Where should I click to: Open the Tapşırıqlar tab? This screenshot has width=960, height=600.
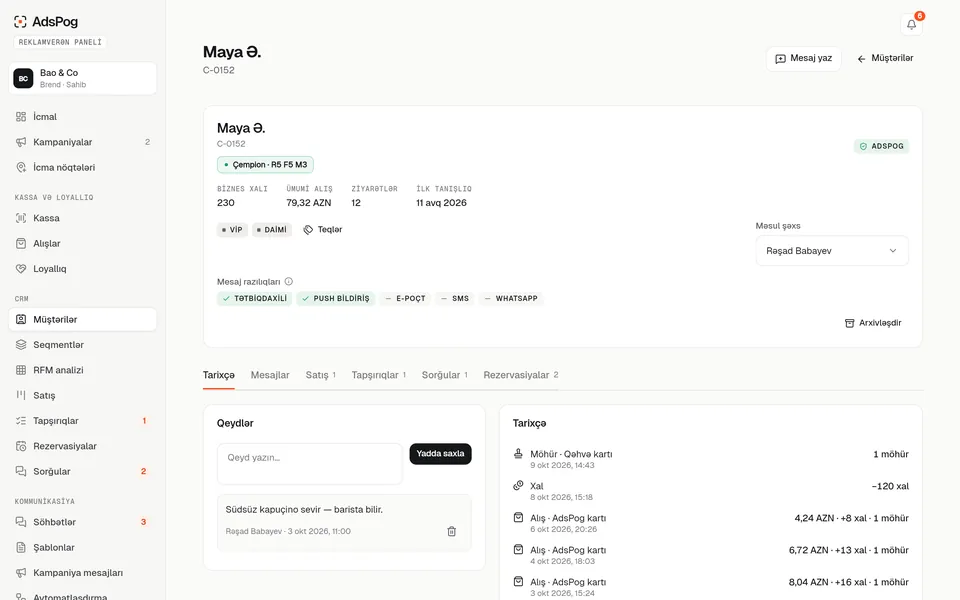click(378, 375)
